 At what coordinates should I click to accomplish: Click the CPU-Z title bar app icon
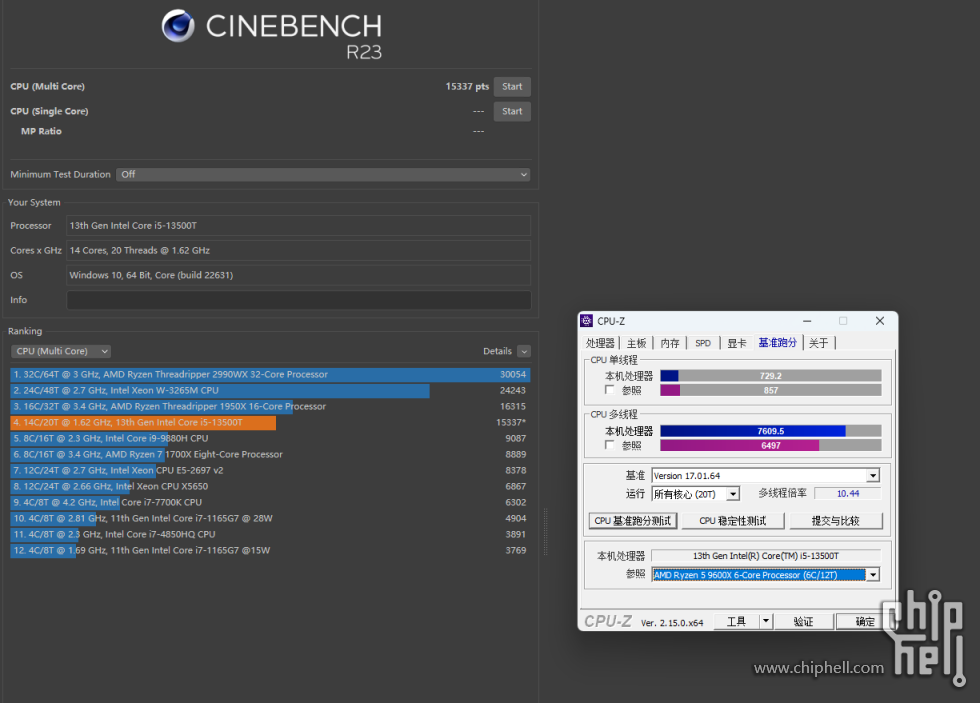click(x=586, y=321)
